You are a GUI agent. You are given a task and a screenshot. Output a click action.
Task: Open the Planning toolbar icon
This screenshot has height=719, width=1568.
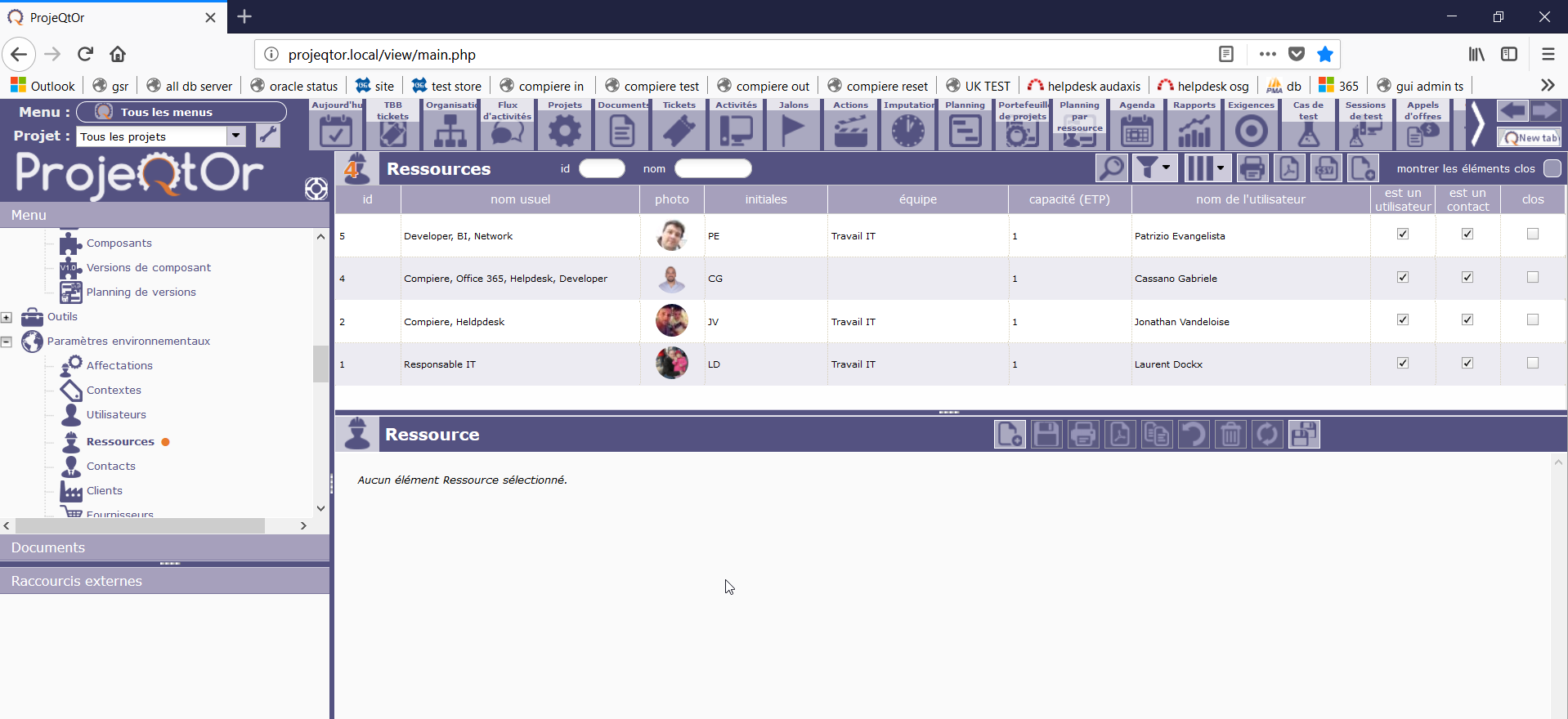point(965,130)
